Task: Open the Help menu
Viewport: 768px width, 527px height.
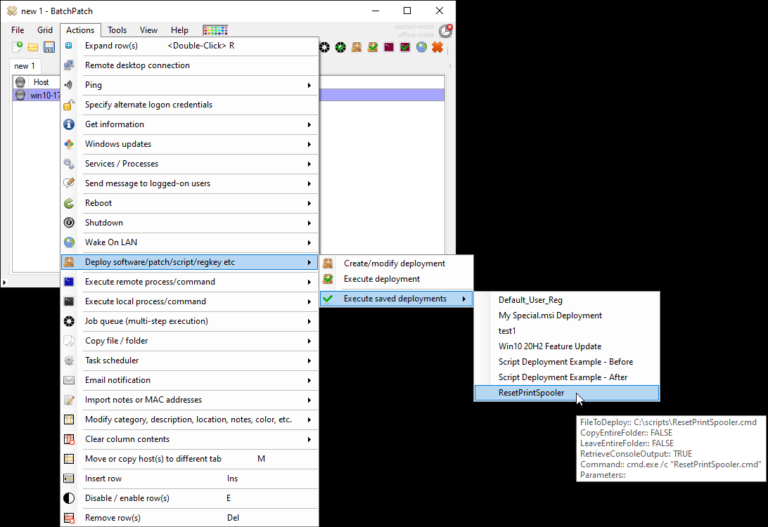Action: [x=179, y=30]
